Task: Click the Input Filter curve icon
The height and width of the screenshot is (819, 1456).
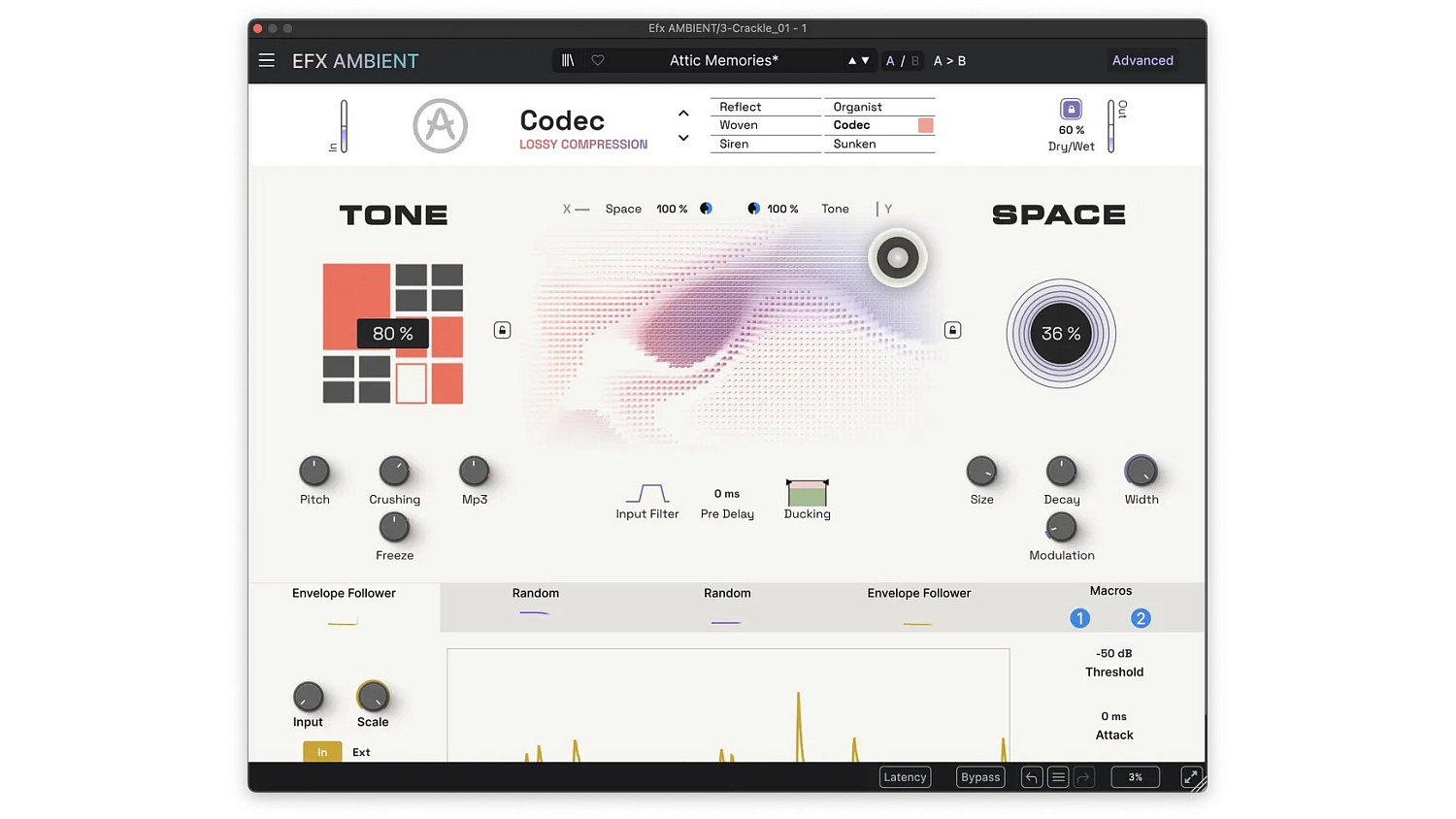Action: tap(647, 493)
